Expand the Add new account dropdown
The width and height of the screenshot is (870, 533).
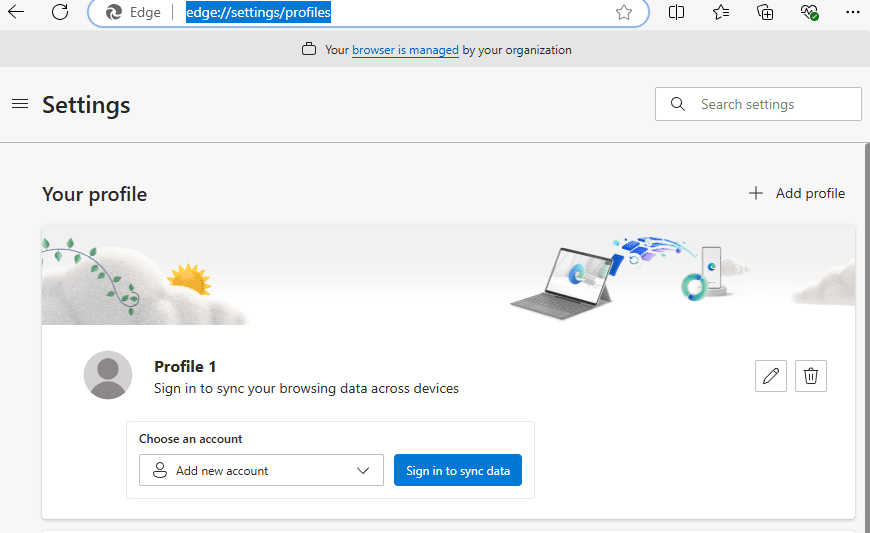[x=261, y=470]
